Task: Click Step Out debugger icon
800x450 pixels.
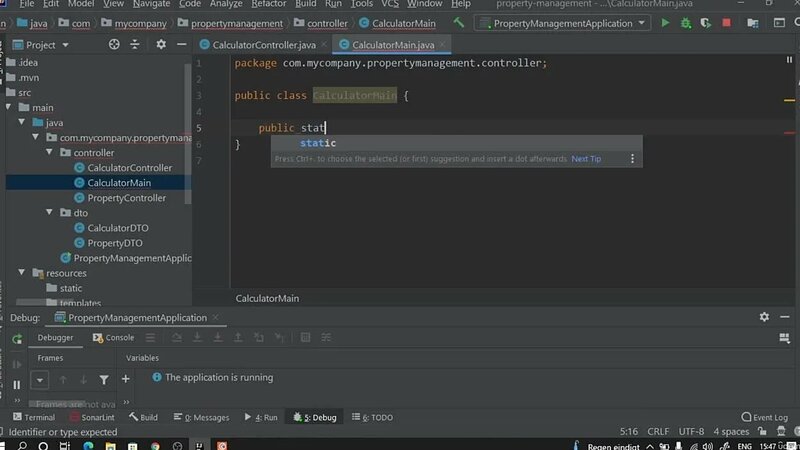Action: click(238, 337)
